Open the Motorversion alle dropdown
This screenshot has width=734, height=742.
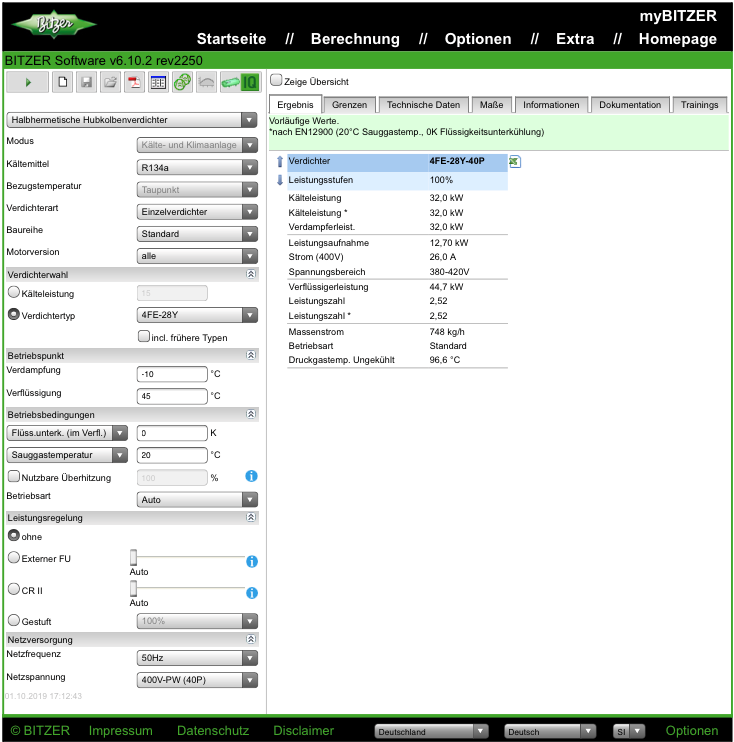[197, 256]
